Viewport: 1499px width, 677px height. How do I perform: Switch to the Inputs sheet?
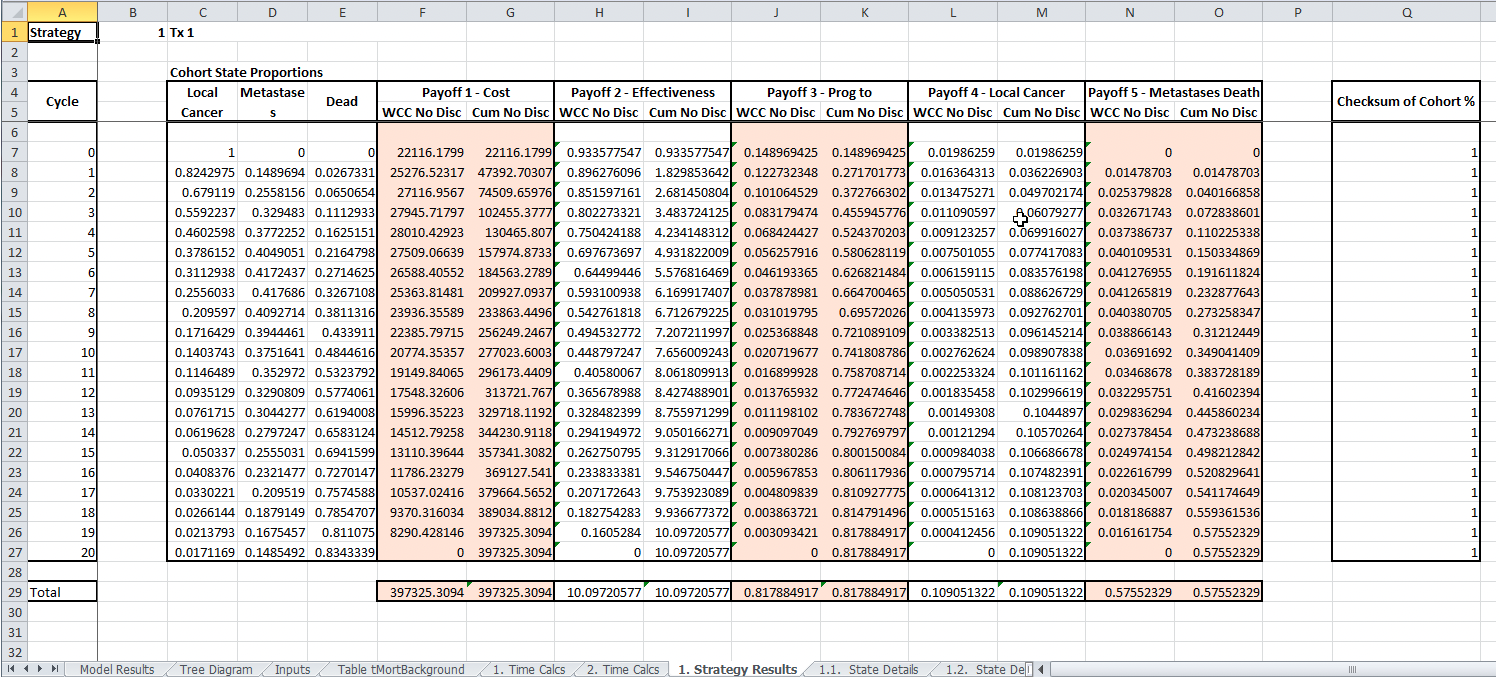(290, 669)
